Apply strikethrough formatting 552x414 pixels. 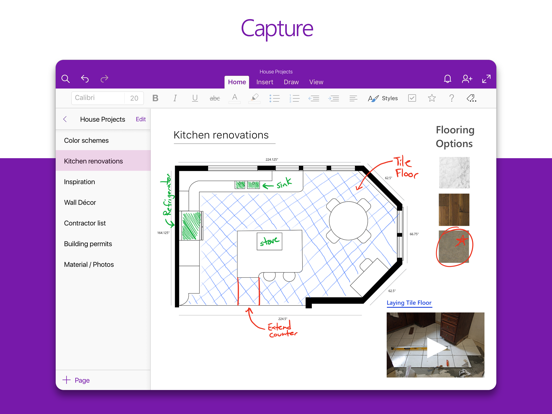coord(214,99)
